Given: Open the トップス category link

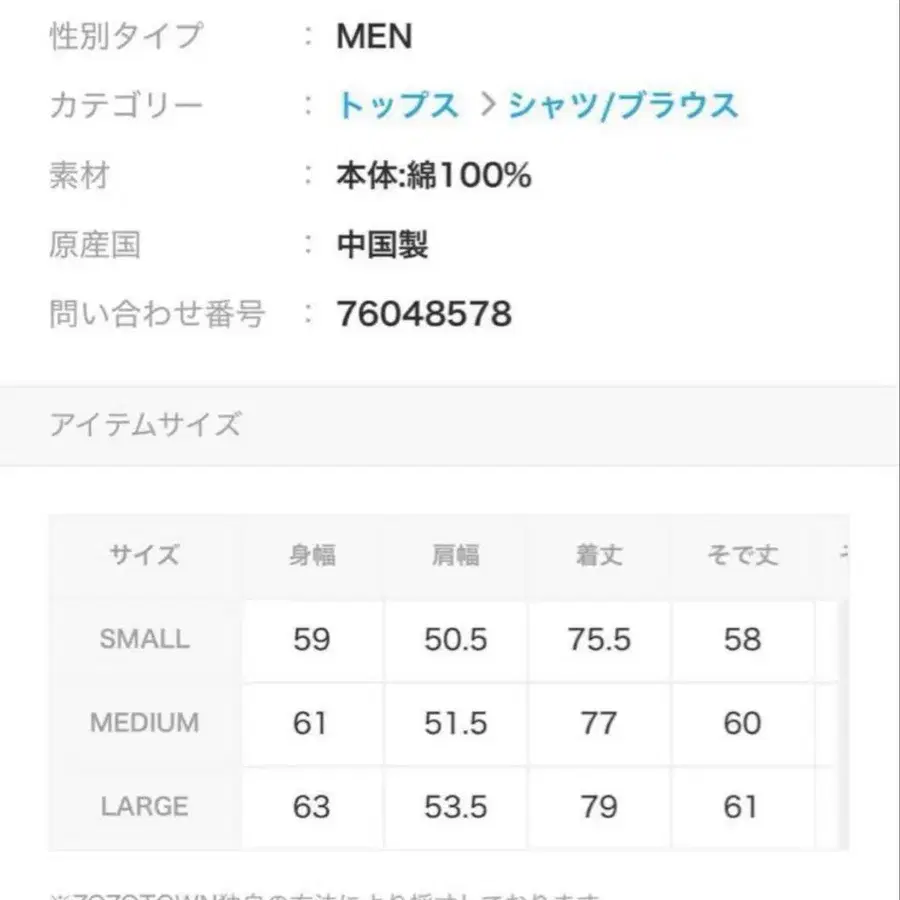Looking at the screenshot, I should [398, 106].
